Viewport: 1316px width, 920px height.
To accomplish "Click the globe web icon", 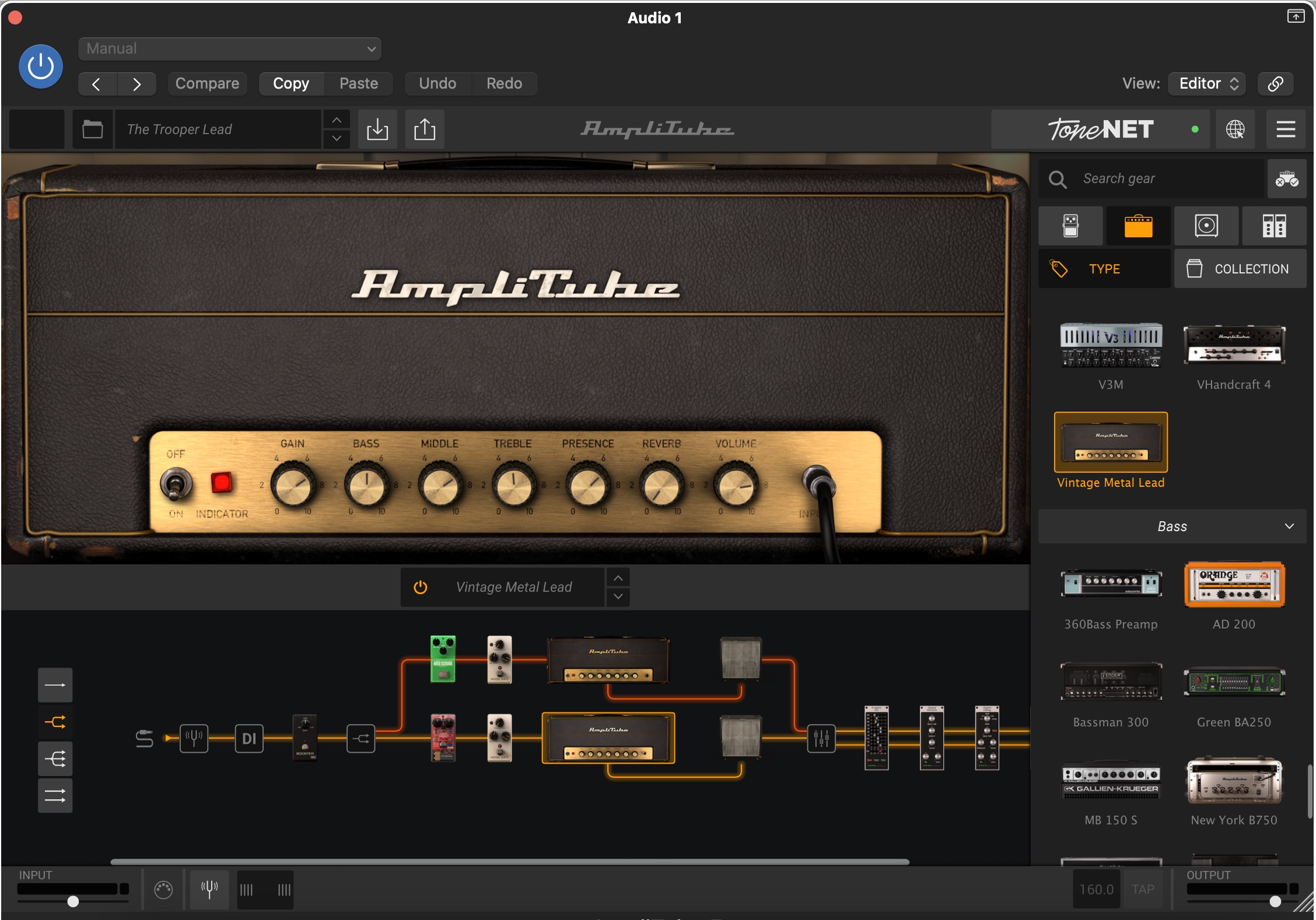I will coord(1235,129).
